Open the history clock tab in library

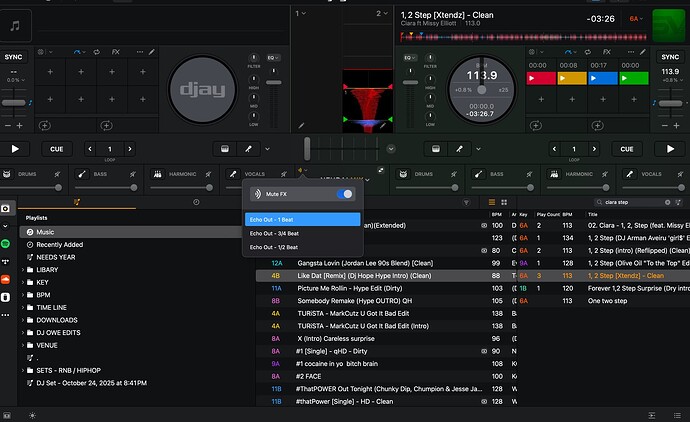click(x=195, y=201)
